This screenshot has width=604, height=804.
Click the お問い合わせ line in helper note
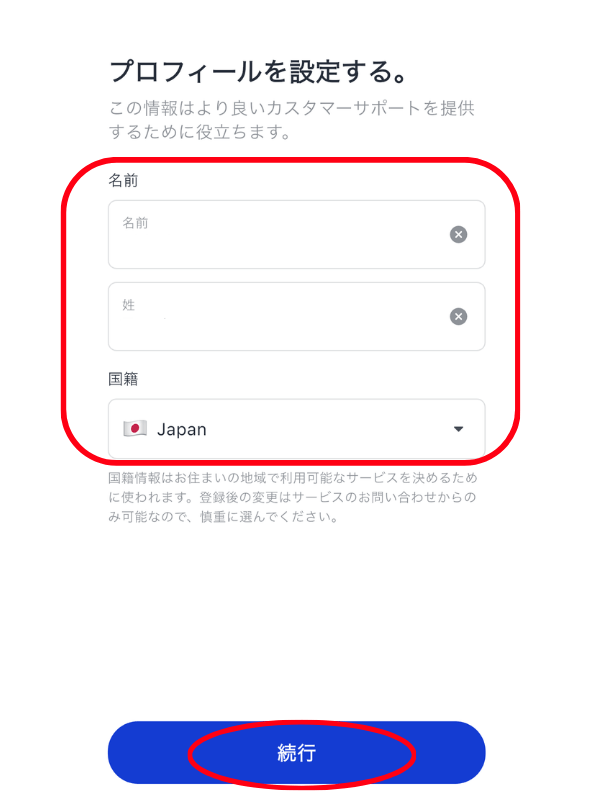[x=292, y=497]
